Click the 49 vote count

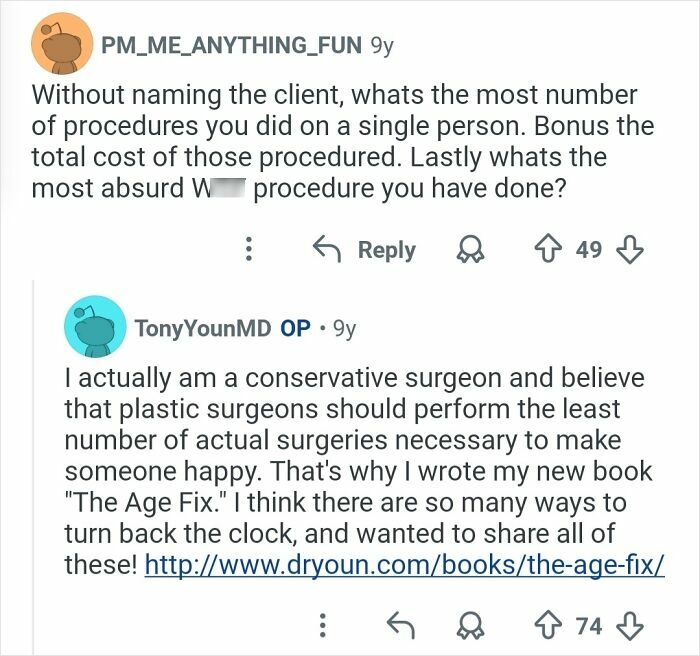click(589, 250)
